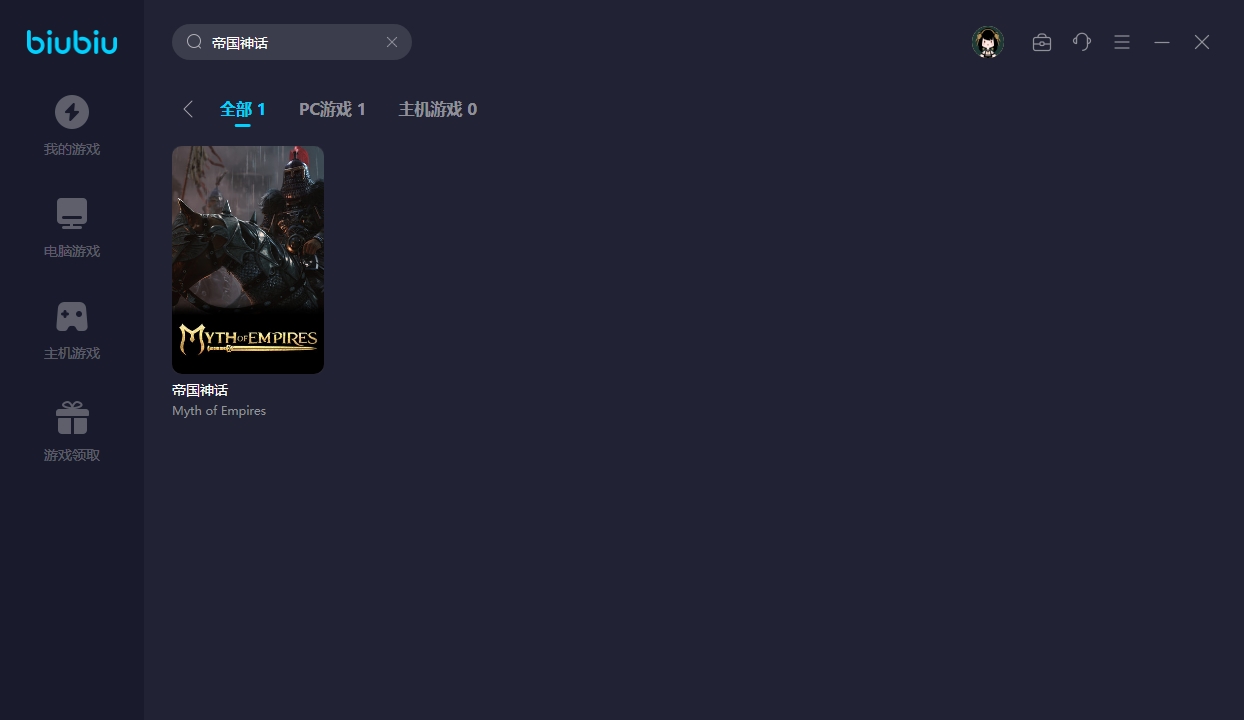Open My Games lightning bolt icon
Viewport: 1244px width, 720px height.
[x=72, y=112]
